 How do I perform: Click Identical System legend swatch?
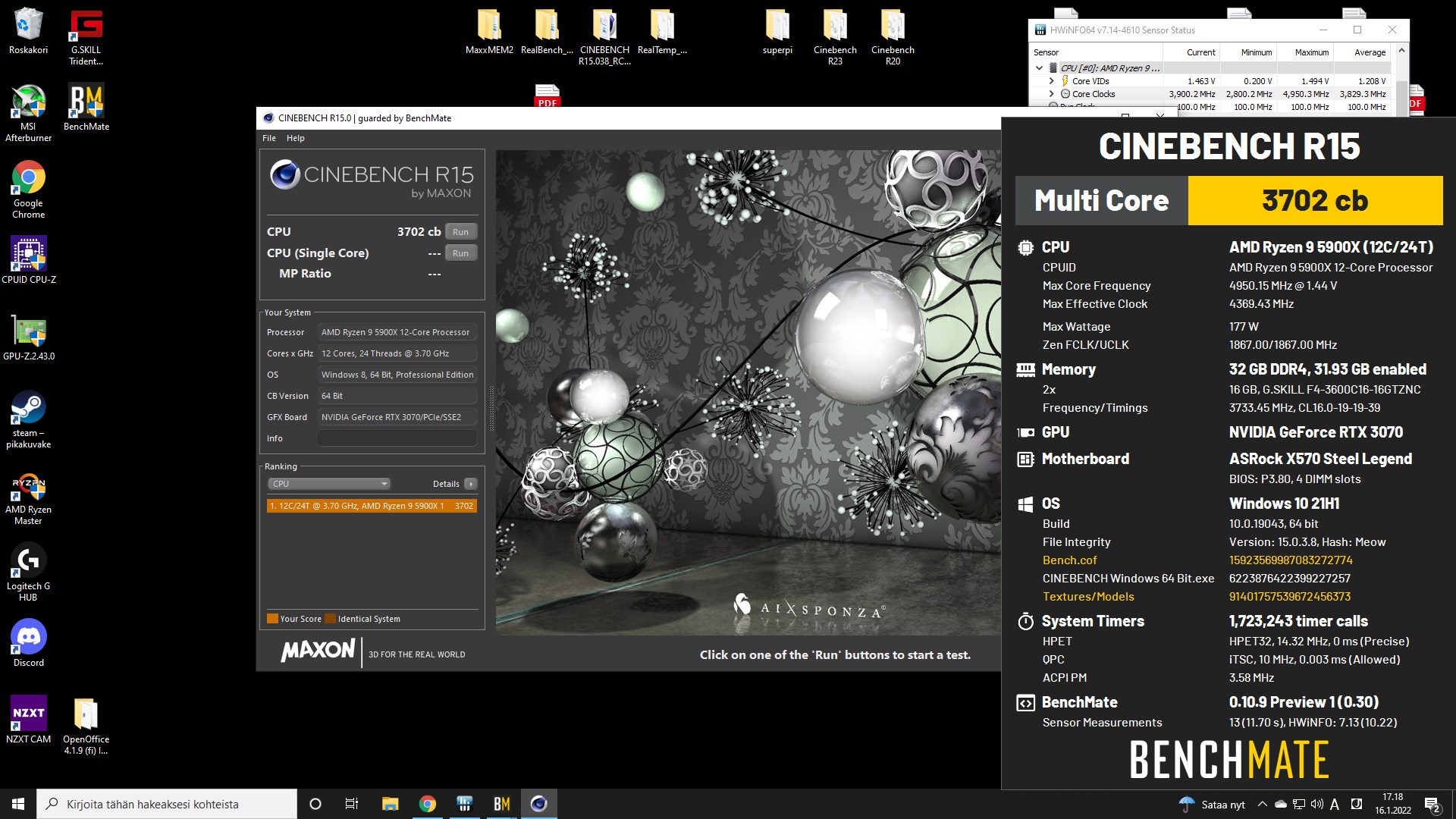pyautogui.click(x=330, y=619)
